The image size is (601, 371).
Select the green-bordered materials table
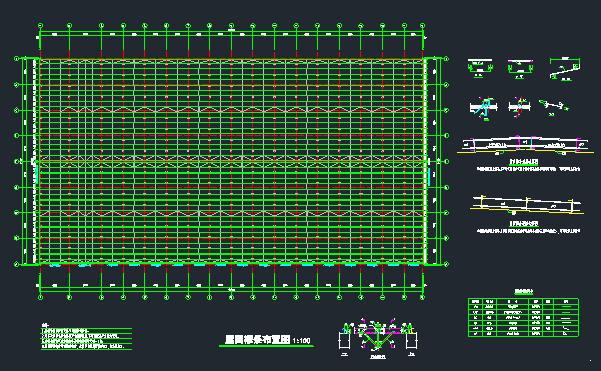(x=523, y=317)
